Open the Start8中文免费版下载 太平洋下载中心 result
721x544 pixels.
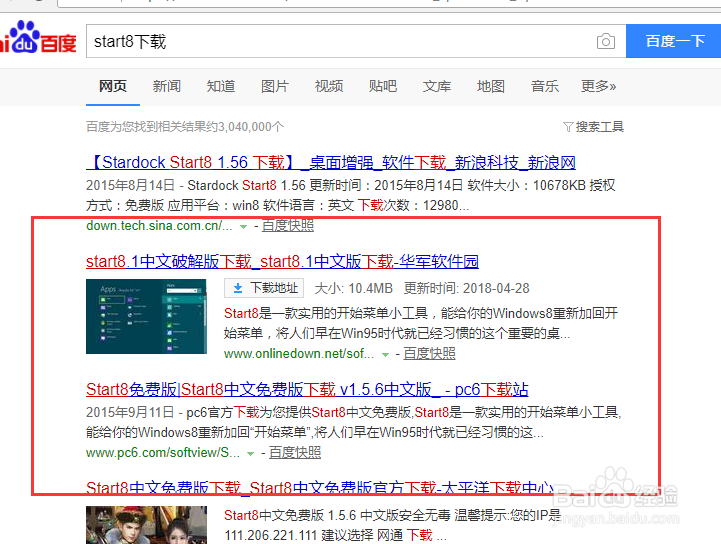tap(320, 488)
